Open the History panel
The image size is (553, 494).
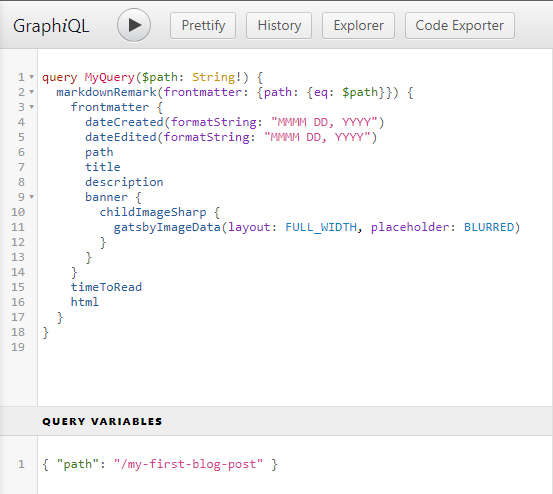(279, 26)
